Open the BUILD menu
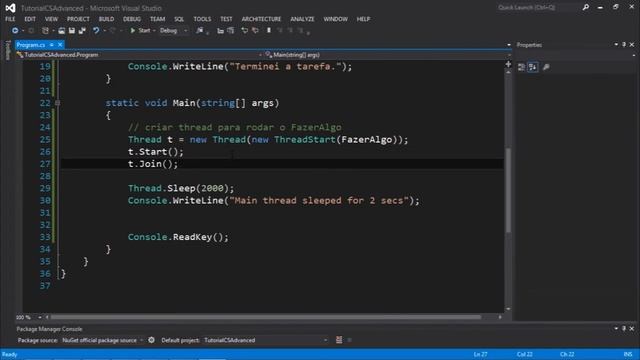Screen dimensions: 640x360 click(x=106, y=19)
